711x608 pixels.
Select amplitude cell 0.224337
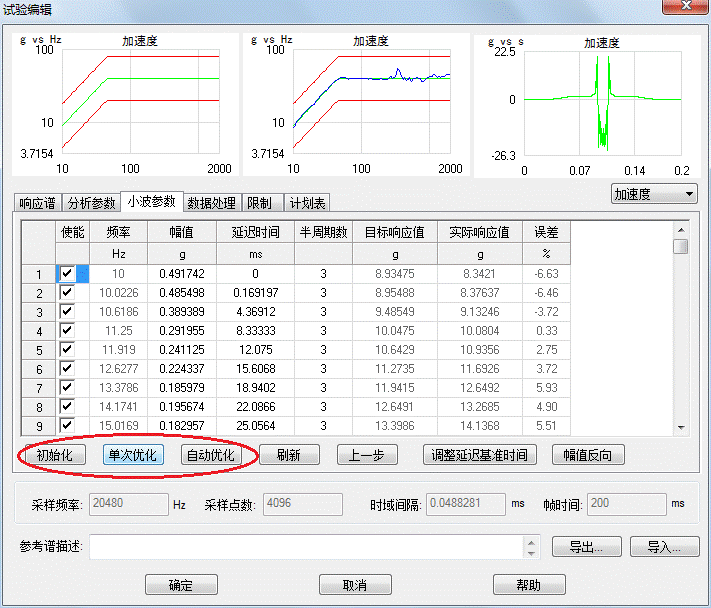click(x=182, y=369)
